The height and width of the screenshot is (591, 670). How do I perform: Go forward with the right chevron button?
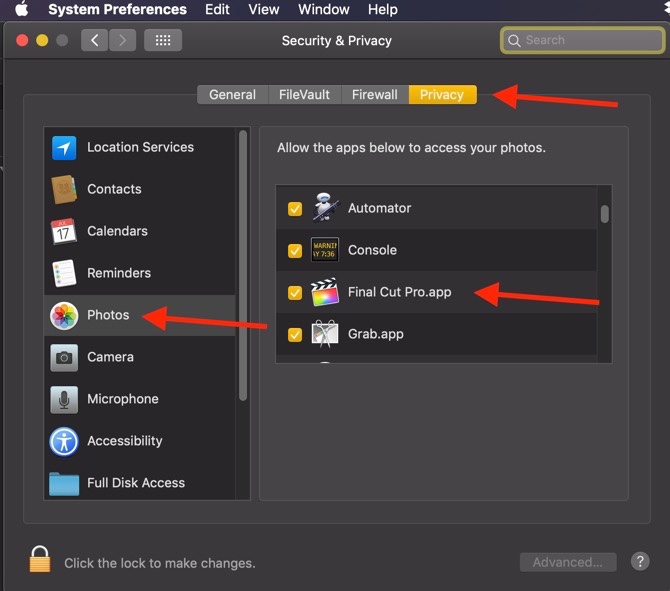pos(123,40)
